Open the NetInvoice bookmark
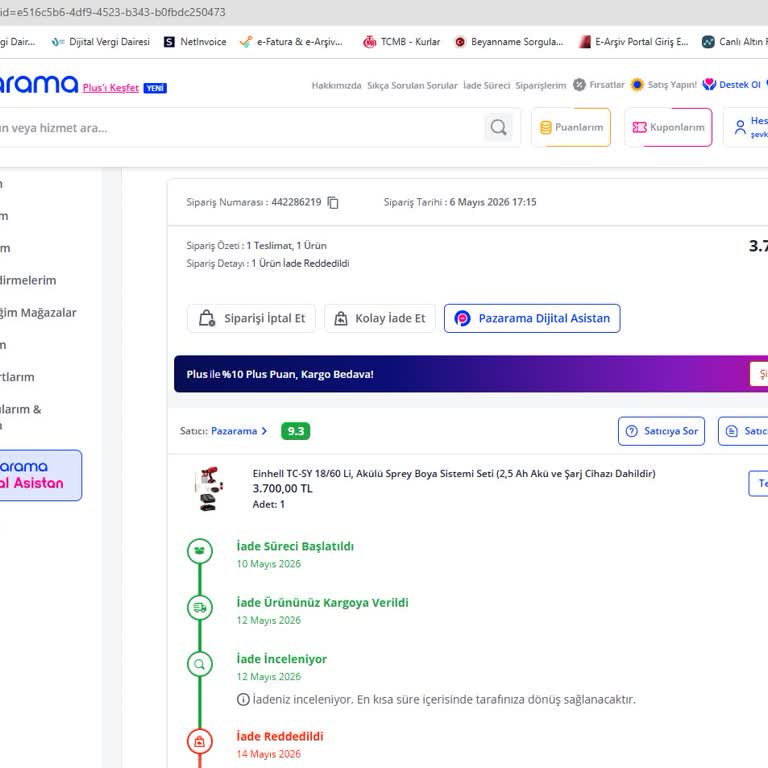 pos(195,42)
